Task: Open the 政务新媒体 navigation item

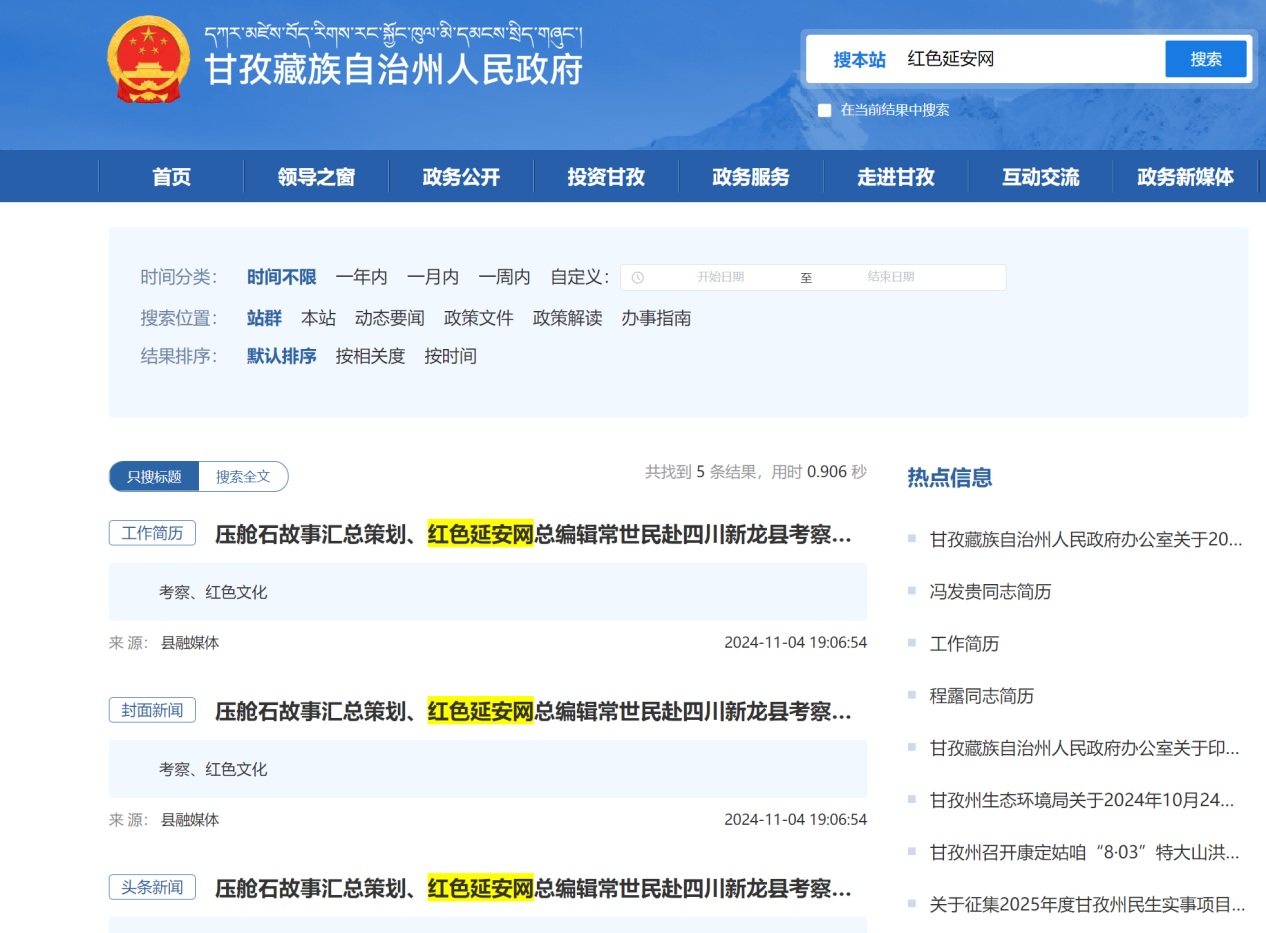Action: pos(1185,177)
